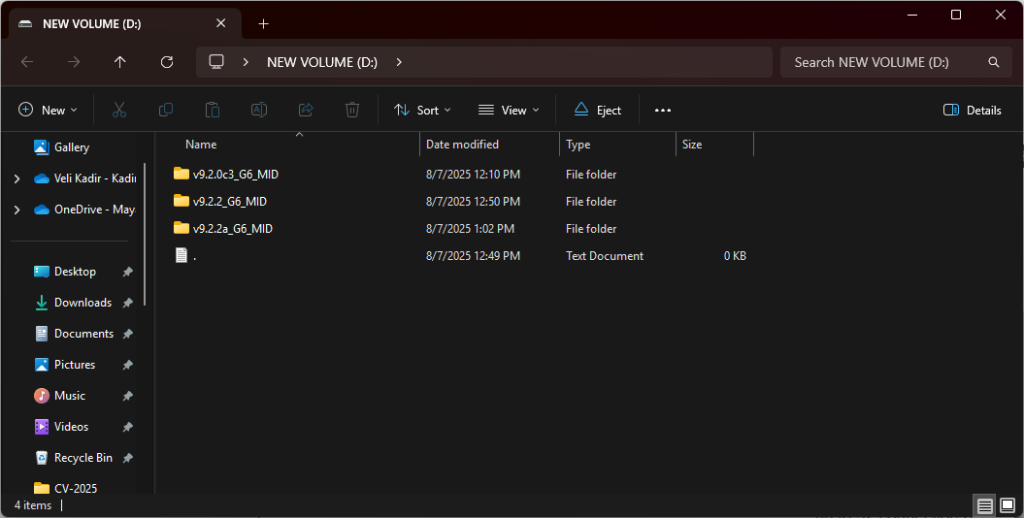Select the v9.2.2a_G6_MID folder

(232, 229)
